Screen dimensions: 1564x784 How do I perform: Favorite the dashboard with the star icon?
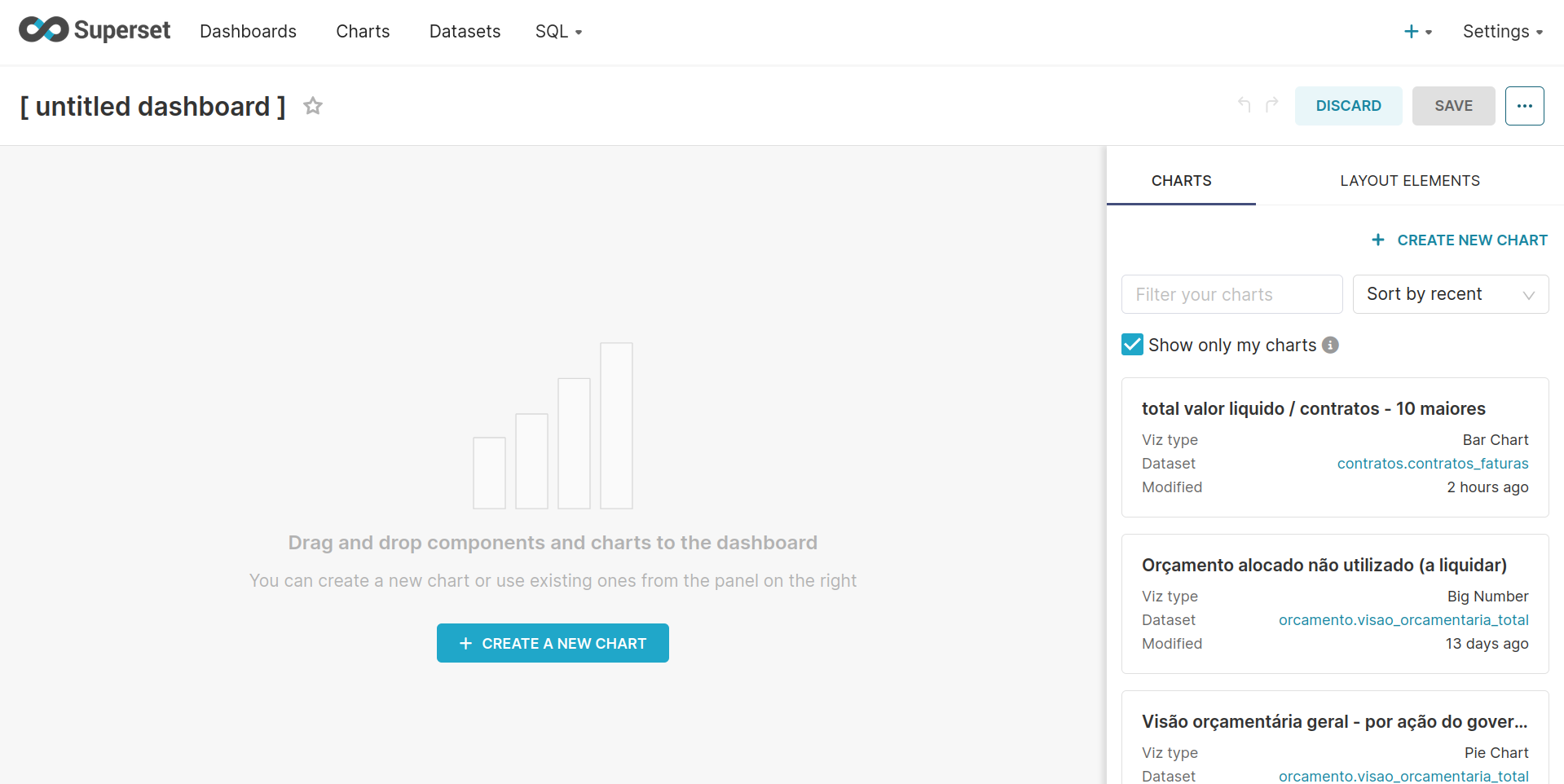tap(313, 106)
